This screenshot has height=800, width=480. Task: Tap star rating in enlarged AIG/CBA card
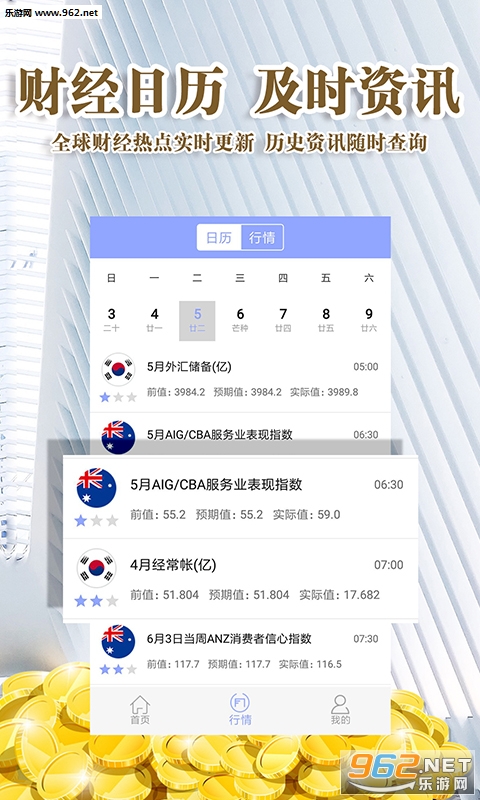[x=96, y=520]
